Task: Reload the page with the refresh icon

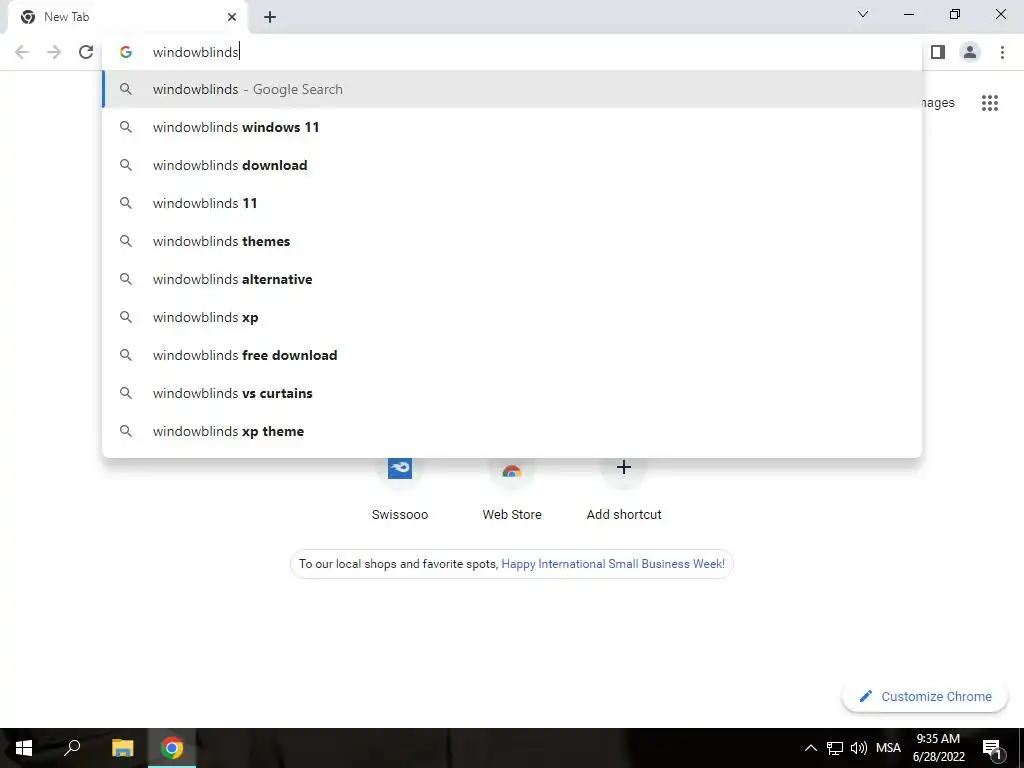Action: pos(86,52)
